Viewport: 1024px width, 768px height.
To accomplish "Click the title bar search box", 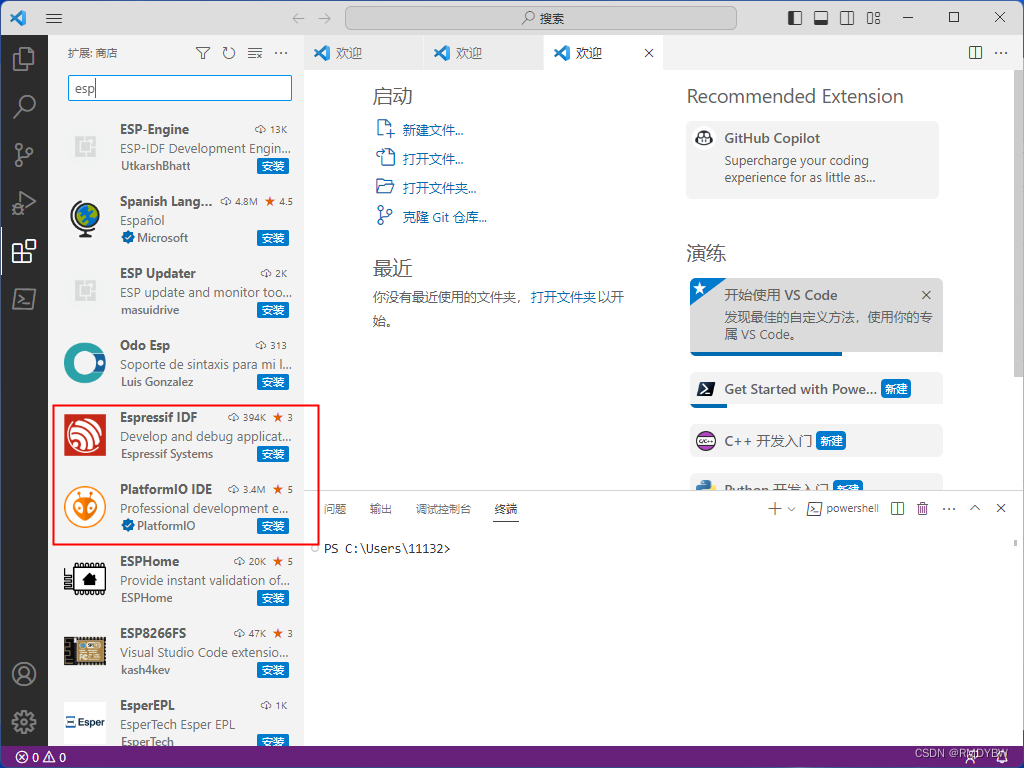I will click(x=541, y=18).
